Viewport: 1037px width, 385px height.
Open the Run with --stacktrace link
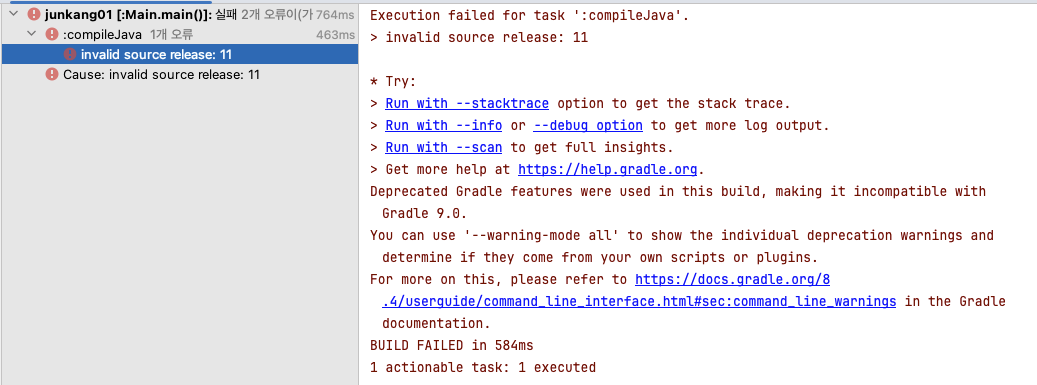point(467,103)
